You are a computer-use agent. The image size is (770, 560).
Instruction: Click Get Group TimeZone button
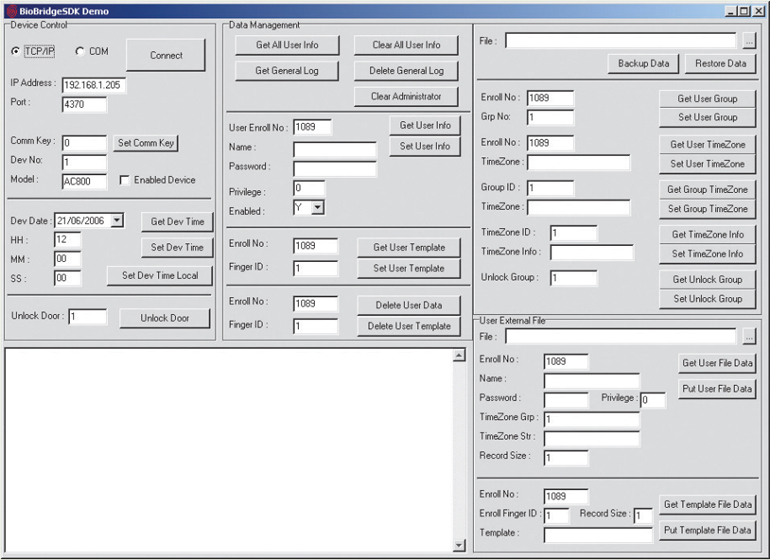coord(708,190)
